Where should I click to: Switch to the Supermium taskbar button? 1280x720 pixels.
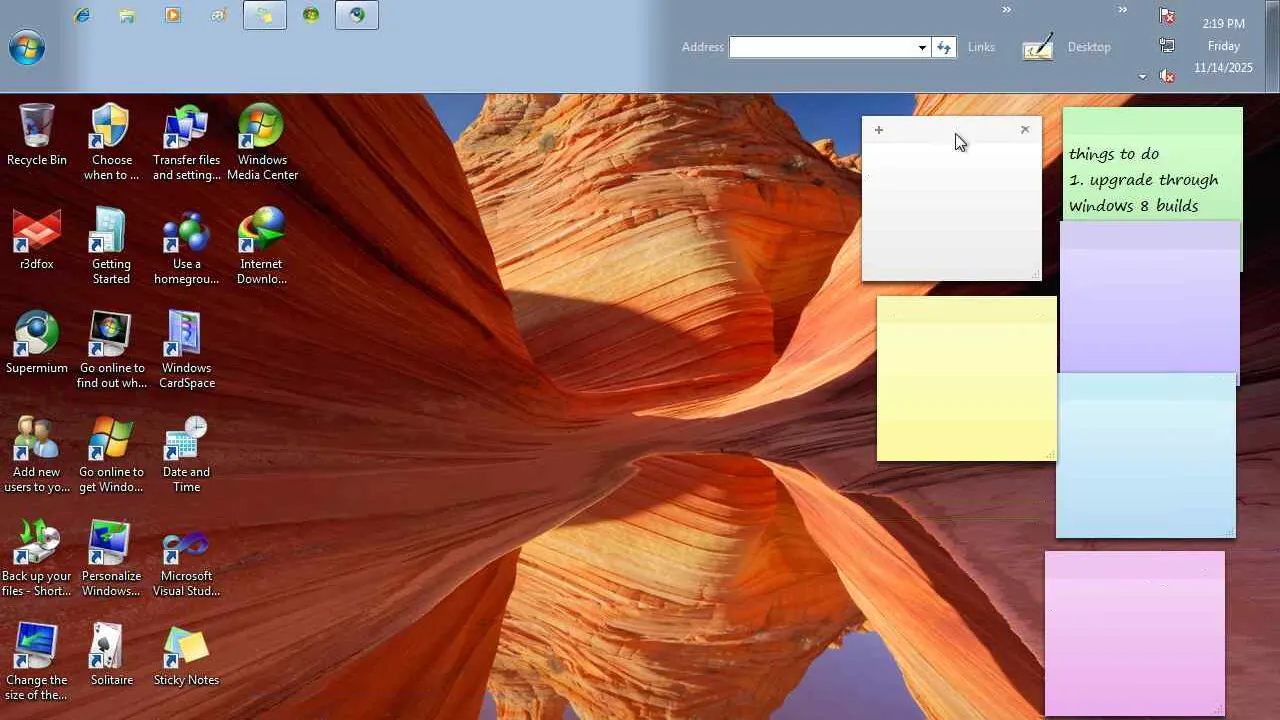click(x=357, y=15)
